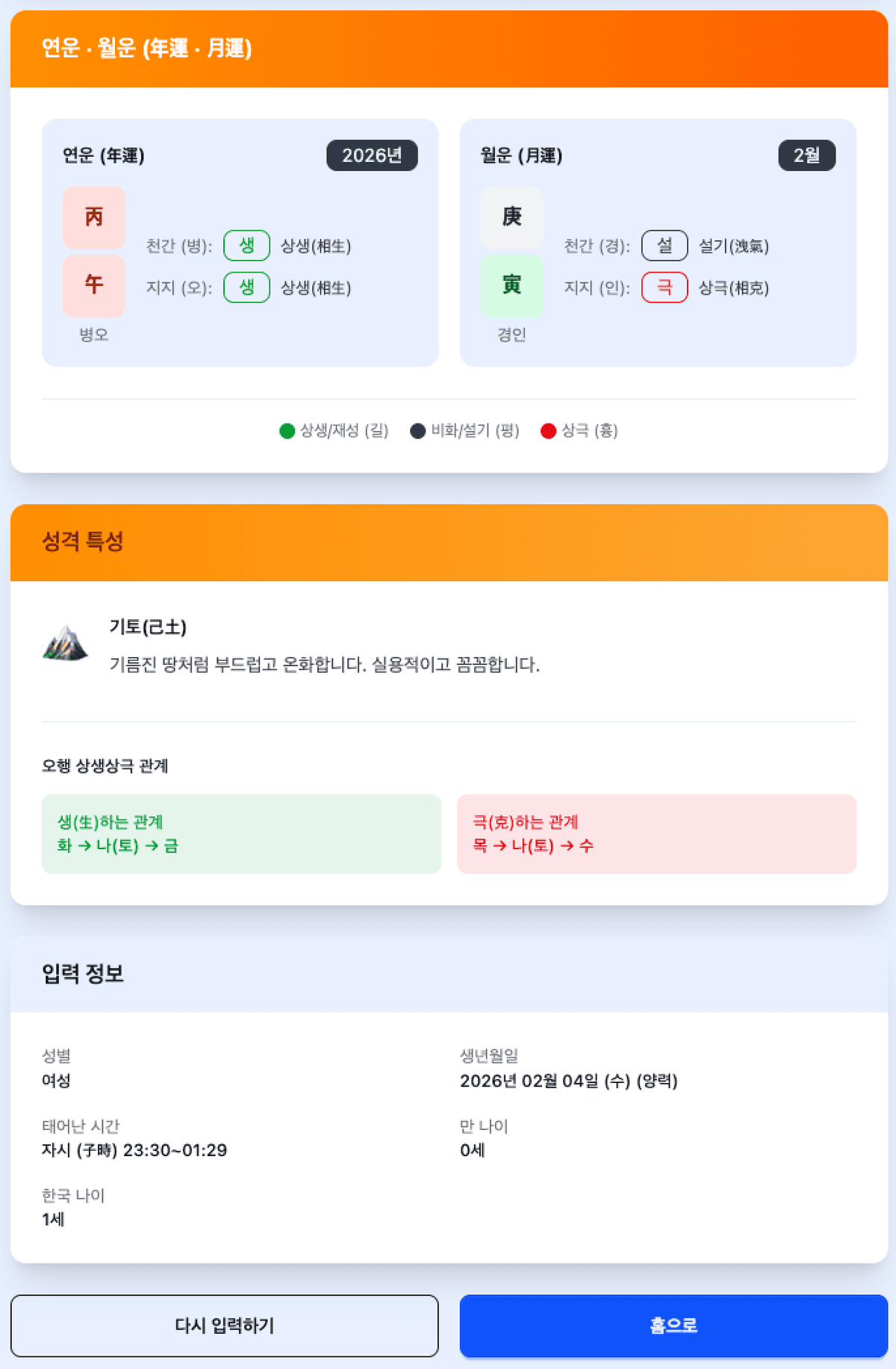The width and height of the screenshot is (896, 1369).
Task: Click the 庚 tile in 월운 card
Action: point(511,217)
